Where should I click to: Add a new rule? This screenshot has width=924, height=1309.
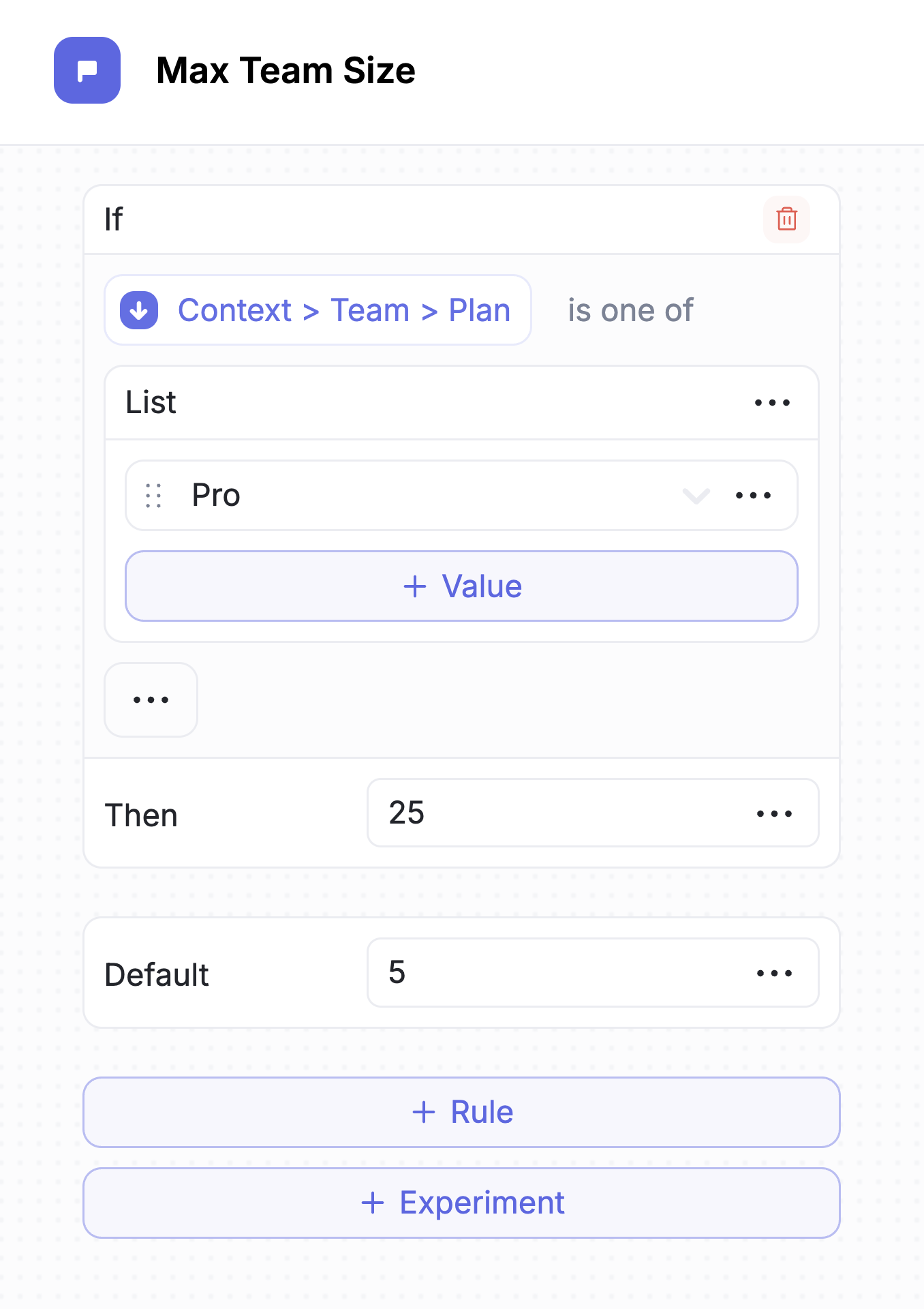461,1112
